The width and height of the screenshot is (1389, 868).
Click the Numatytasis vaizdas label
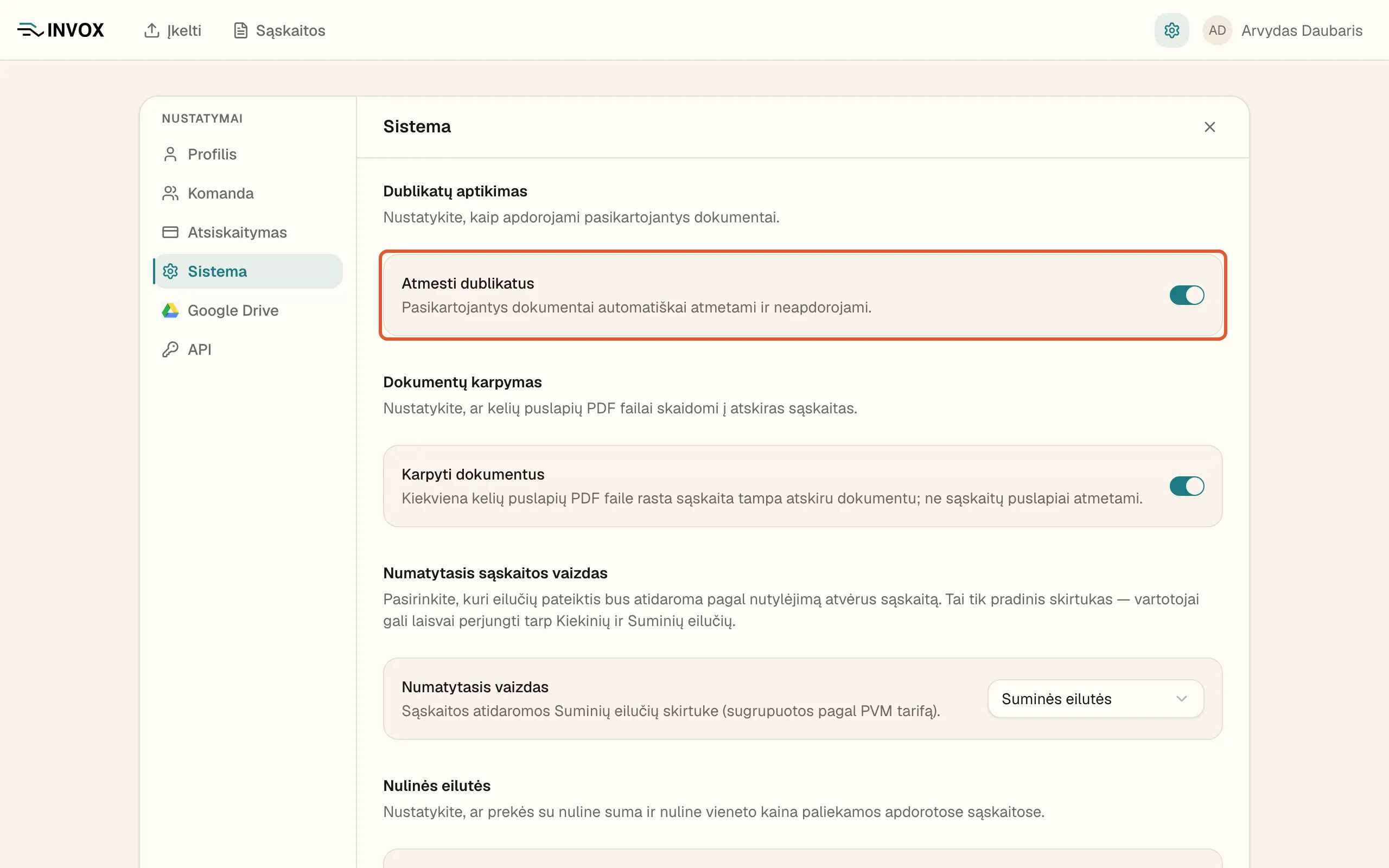pos(475,687)
